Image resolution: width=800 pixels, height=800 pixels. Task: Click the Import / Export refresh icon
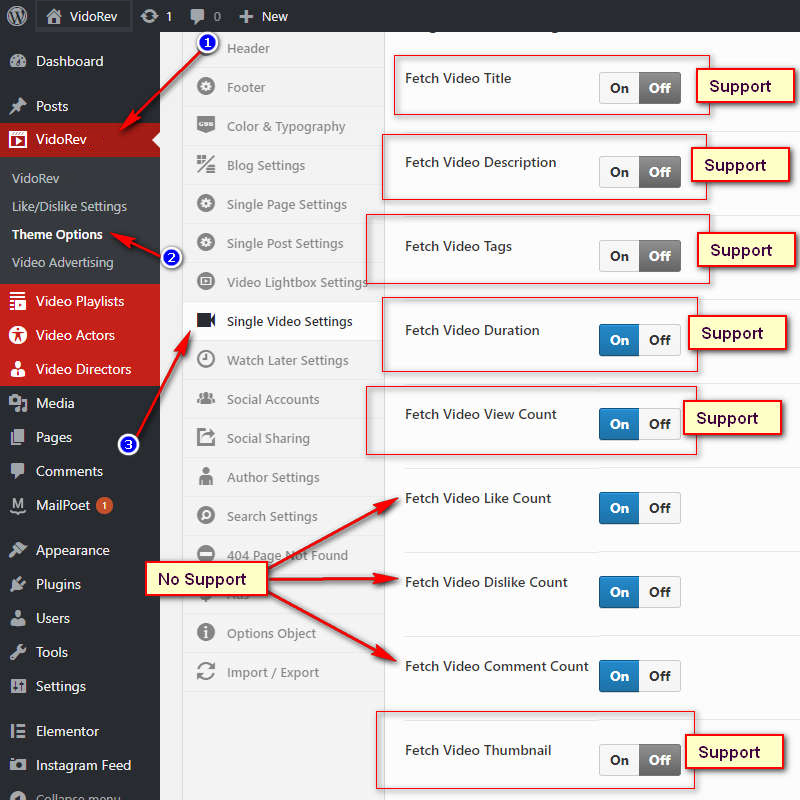click(x=206, y=672)
